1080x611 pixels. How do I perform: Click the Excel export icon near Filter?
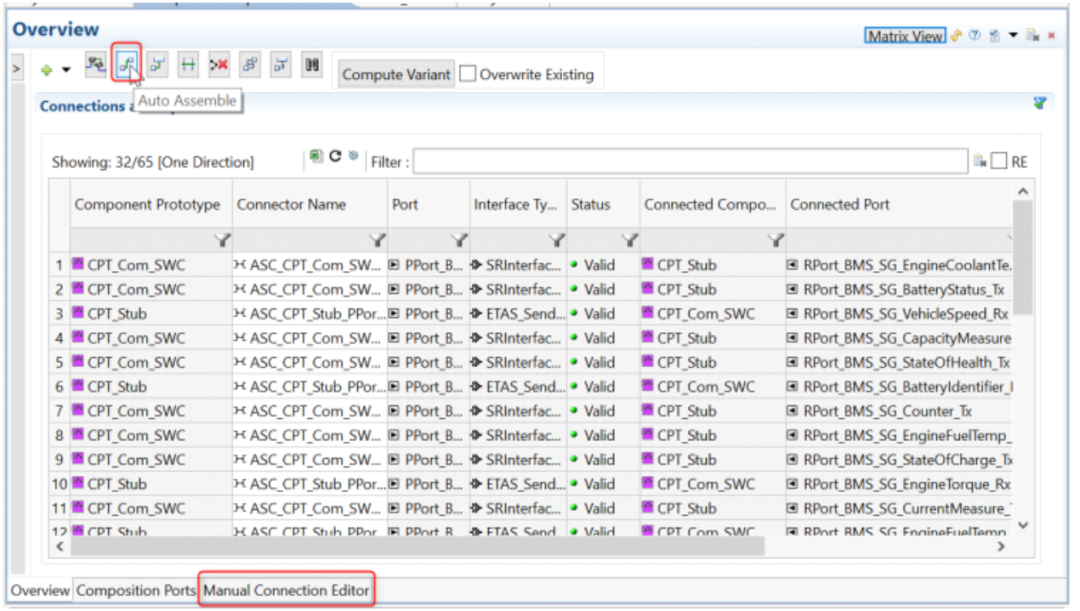point(316,156)
